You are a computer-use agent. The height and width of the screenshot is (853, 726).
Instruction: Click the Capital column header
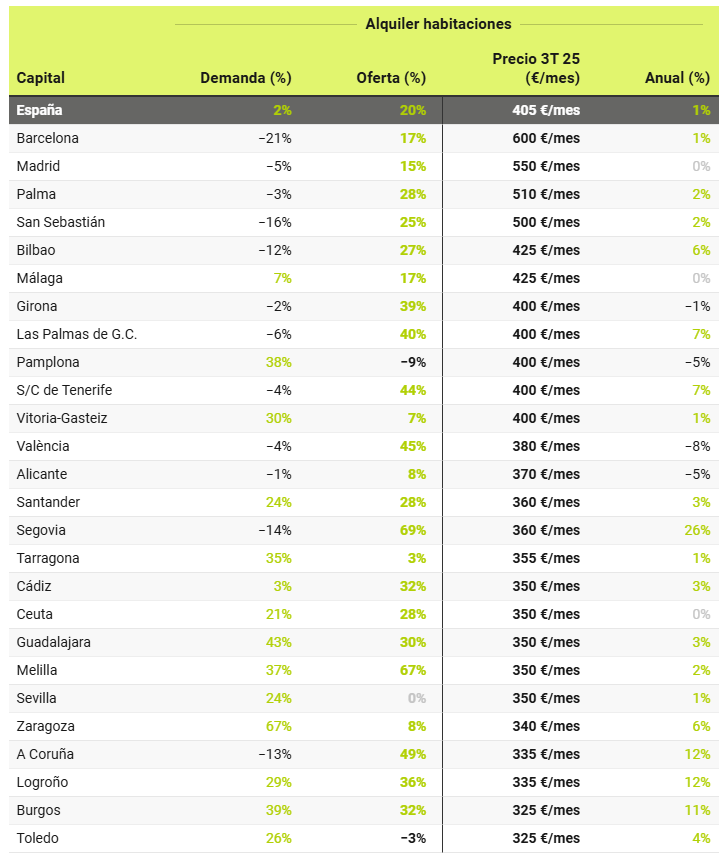(41, 78)
